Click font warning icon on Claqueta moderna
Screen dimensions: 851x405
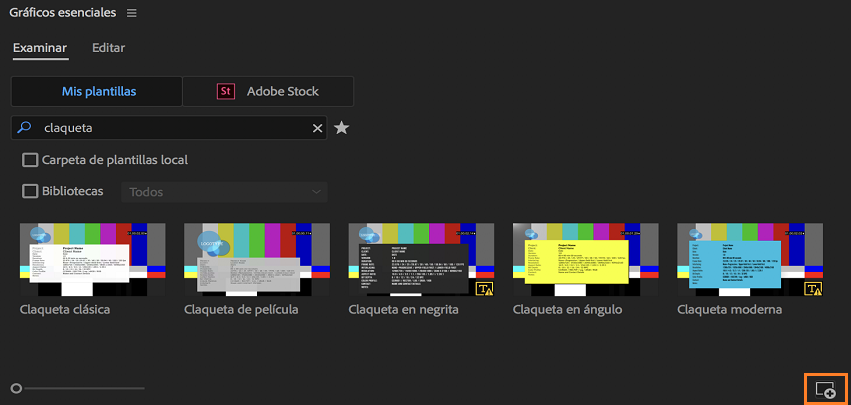pos(813,289)
